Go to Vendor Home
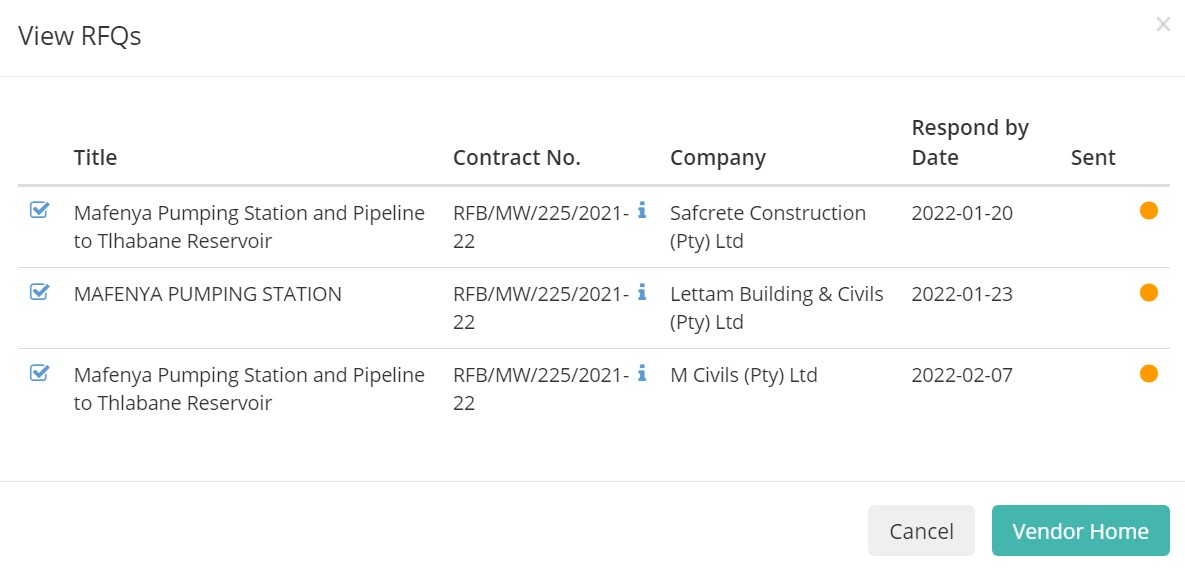This screenshot has height=573, width=1185. (1081, 531)
